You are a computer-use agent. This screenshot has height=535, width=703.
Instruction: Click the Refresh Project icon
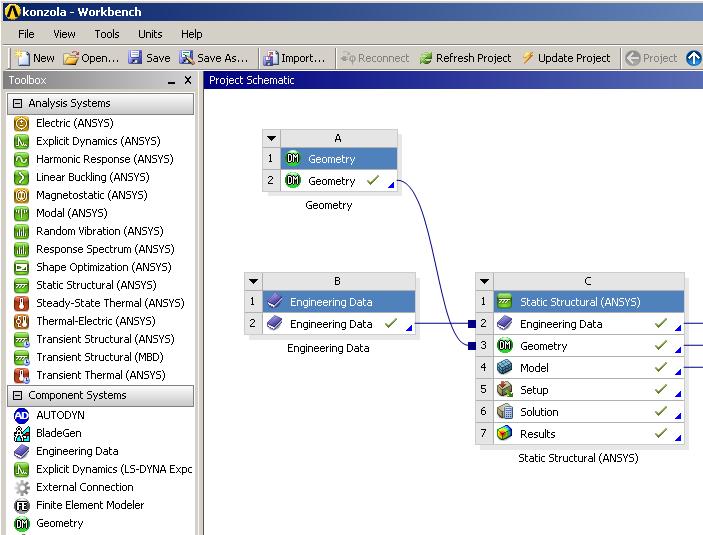coord(425,58)
